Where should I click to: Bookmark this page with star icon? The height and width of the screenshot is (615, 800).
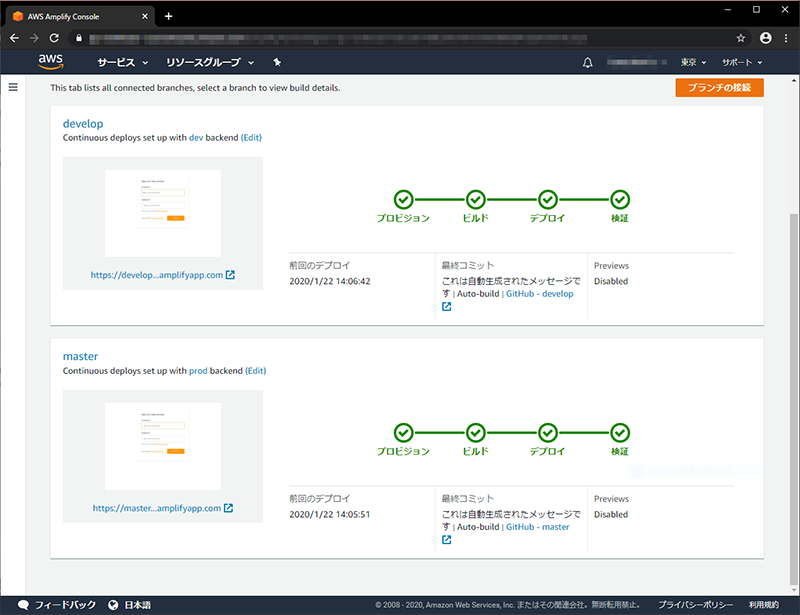[x=741, y=38]
